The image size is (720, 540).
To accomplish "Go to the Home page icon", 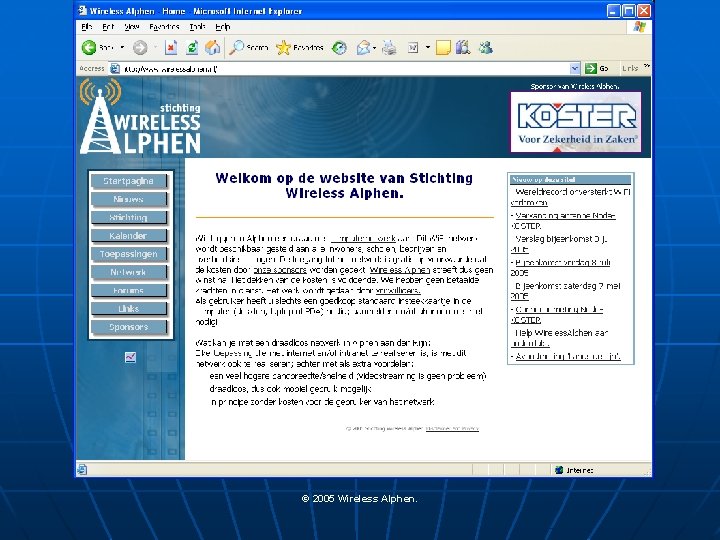I will coord(212,47).
